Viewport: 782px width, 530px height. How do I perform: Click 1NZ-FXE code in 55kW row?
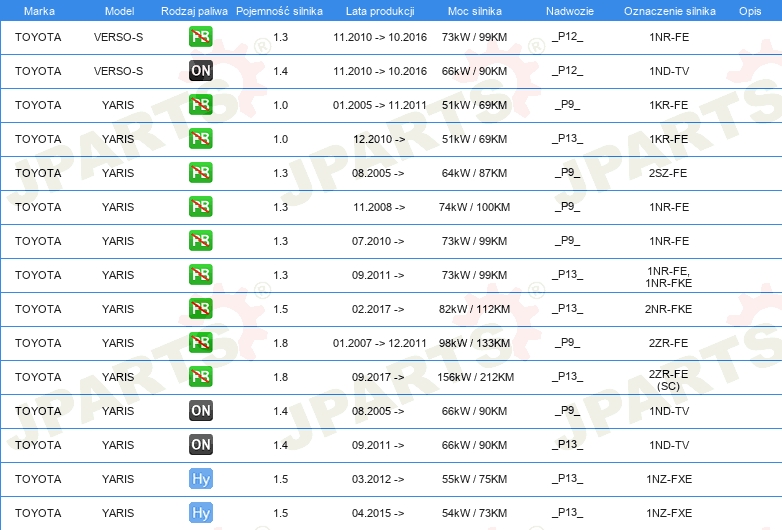pos(669,479)
